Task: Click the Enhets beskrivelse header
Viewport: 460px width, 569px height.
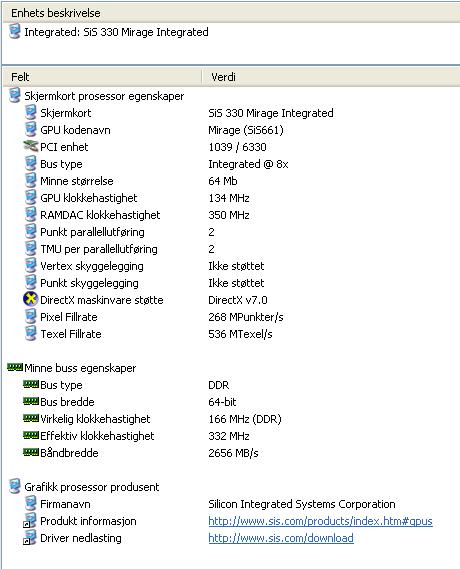Action: (x=231, y=13)
